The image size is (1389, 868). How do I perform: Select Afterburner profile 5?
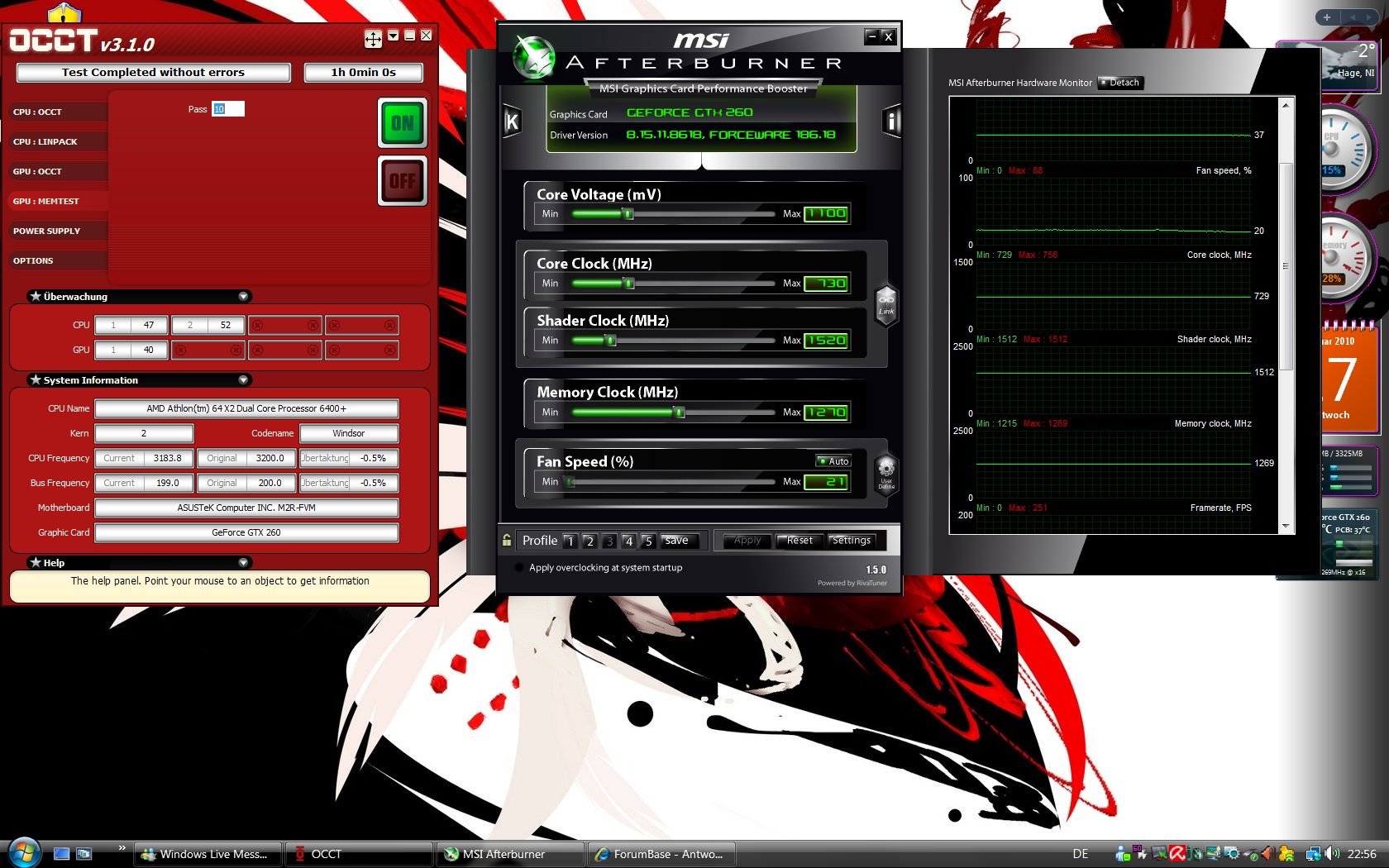[x=649, y=541]
